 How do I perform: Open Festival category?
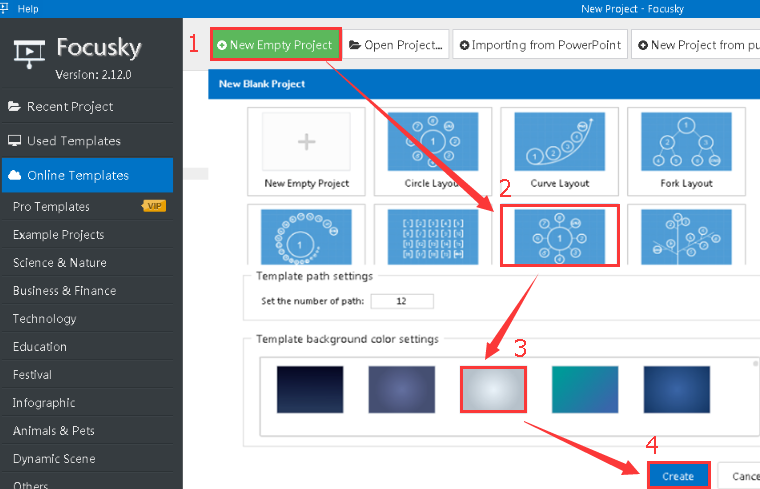87,375
